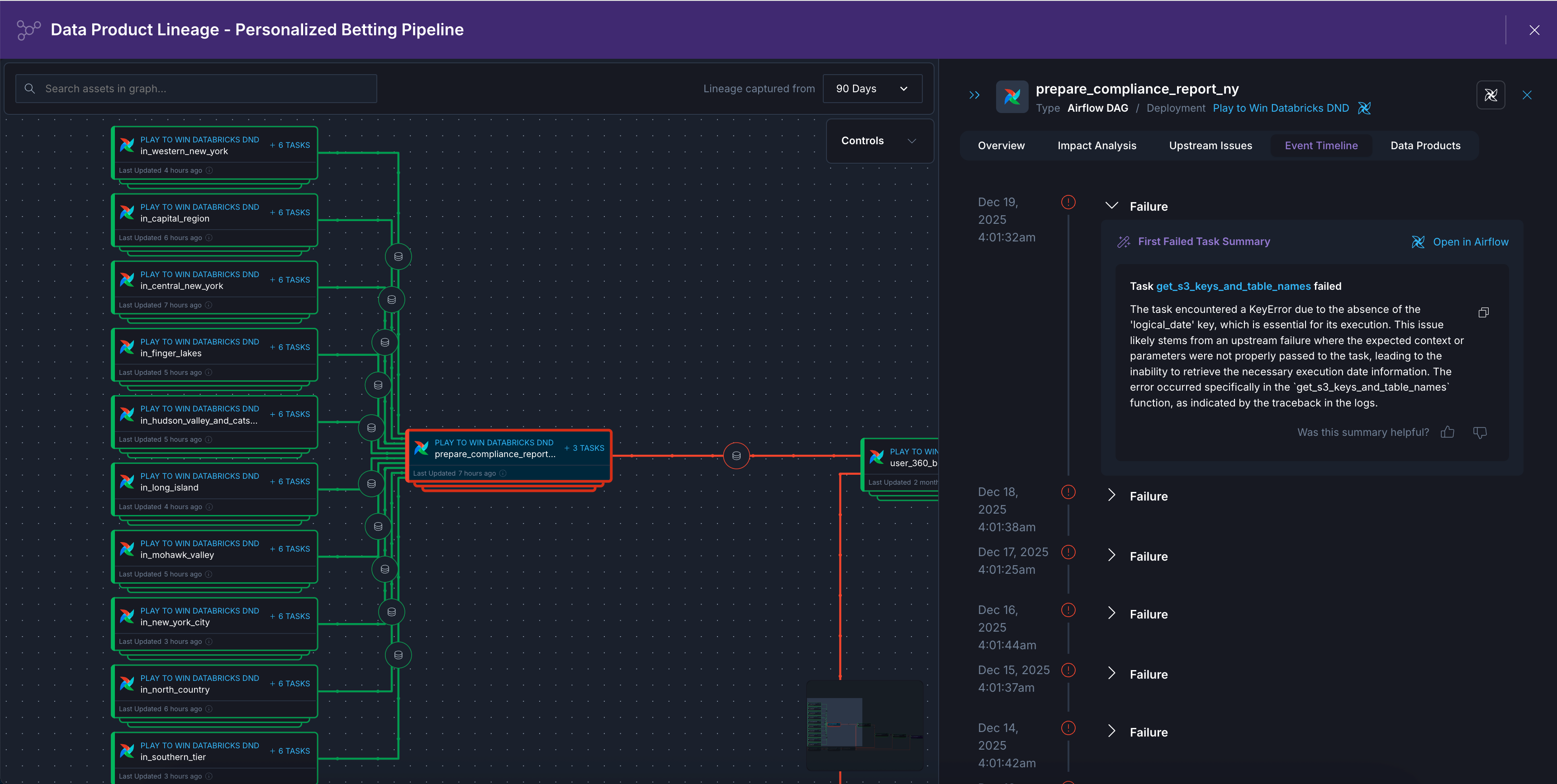This screenshot has height=784, width=1557.
Task: Click info icon beside in_western_new_york last updated
Action: click(x=209, y=170)
